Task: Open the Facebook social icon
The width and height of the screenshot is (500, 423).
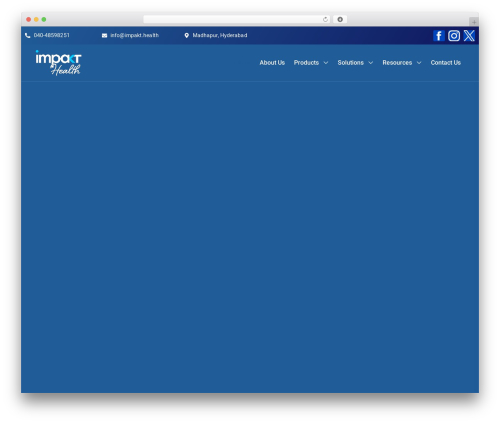Action: point(439,36)
